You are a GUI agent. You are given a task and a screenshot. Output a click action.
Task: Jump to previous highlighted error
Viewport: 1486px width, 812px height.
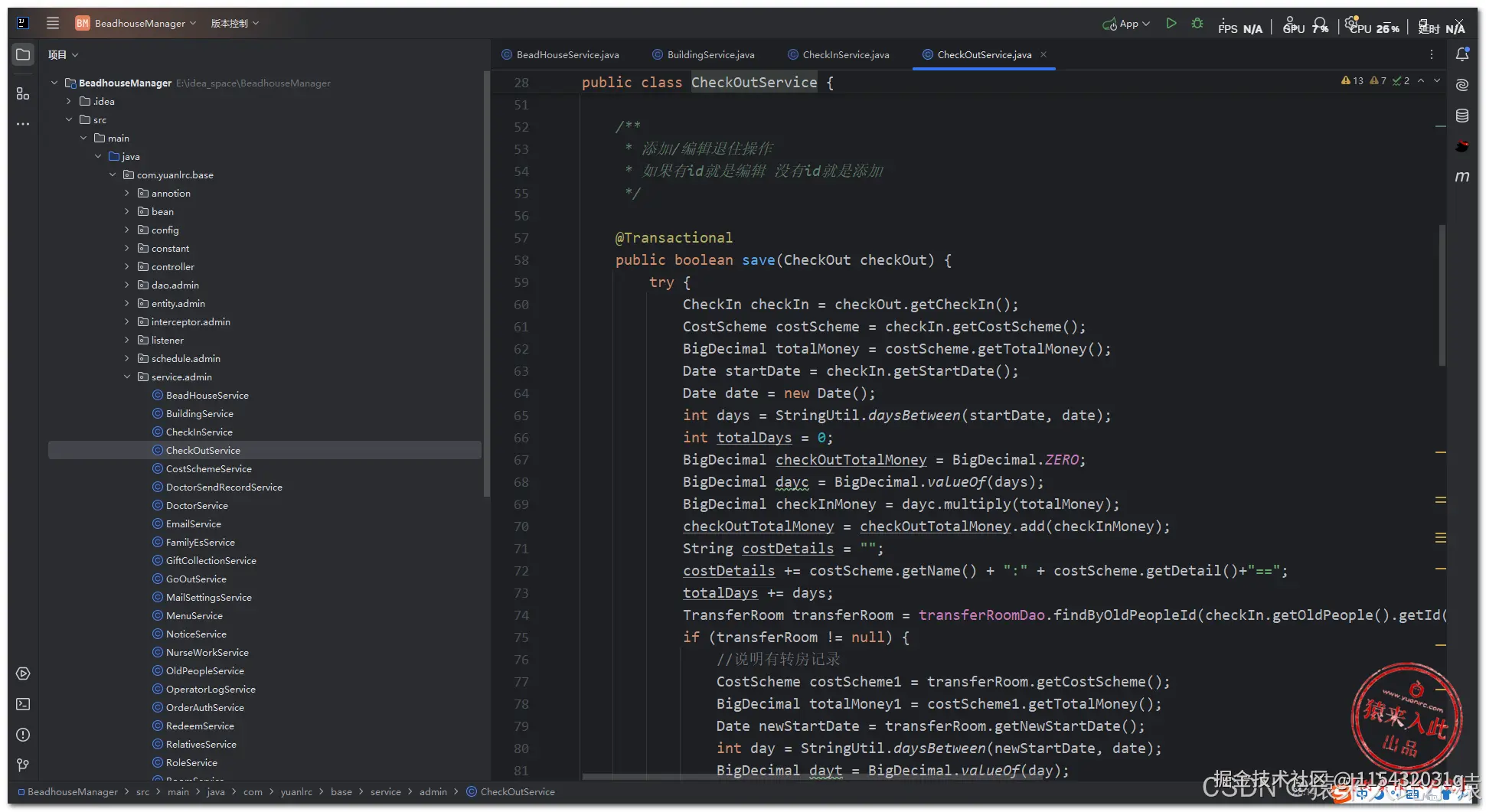(1421, 80)
